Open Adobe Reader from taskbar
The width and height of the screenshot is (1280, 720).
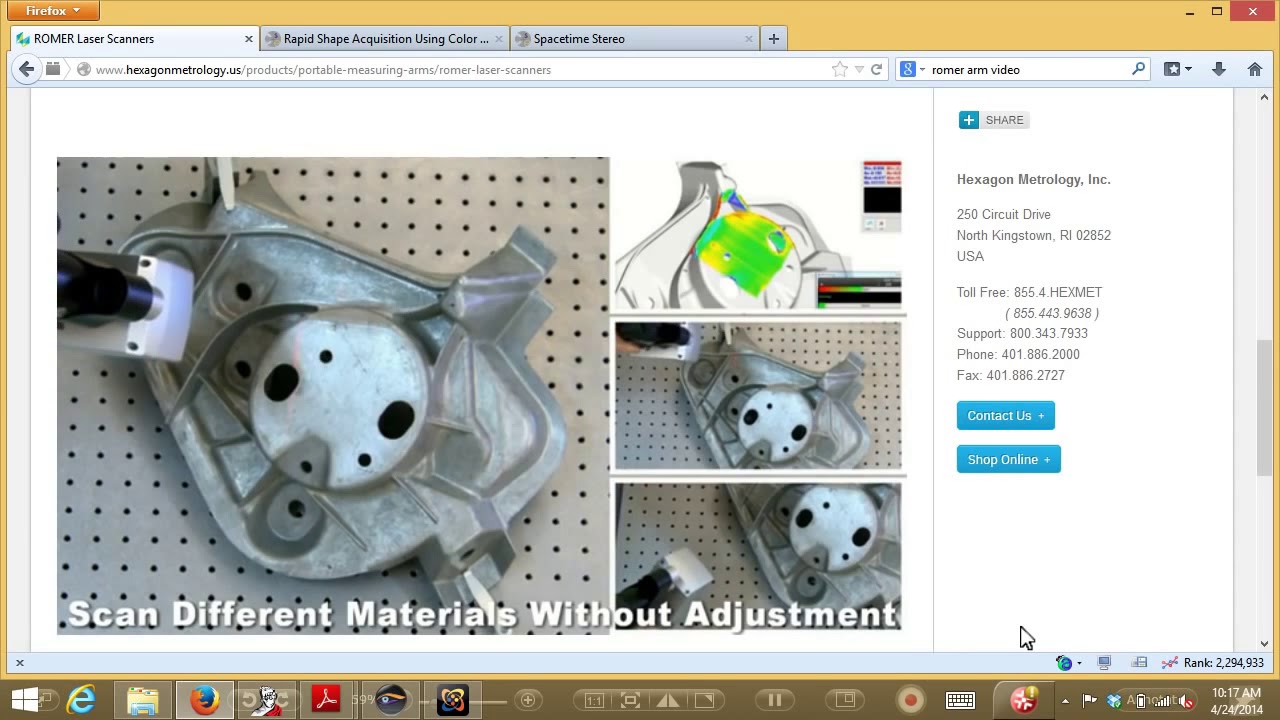[327, 700]
